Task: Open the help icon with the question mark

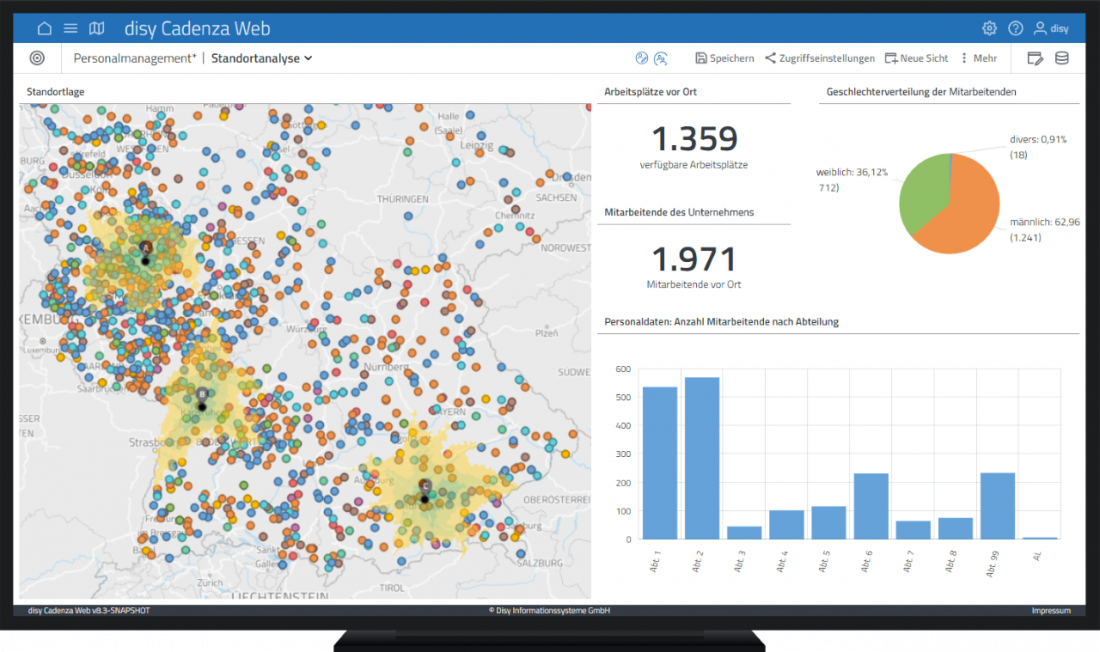Action: [1015, 28]
